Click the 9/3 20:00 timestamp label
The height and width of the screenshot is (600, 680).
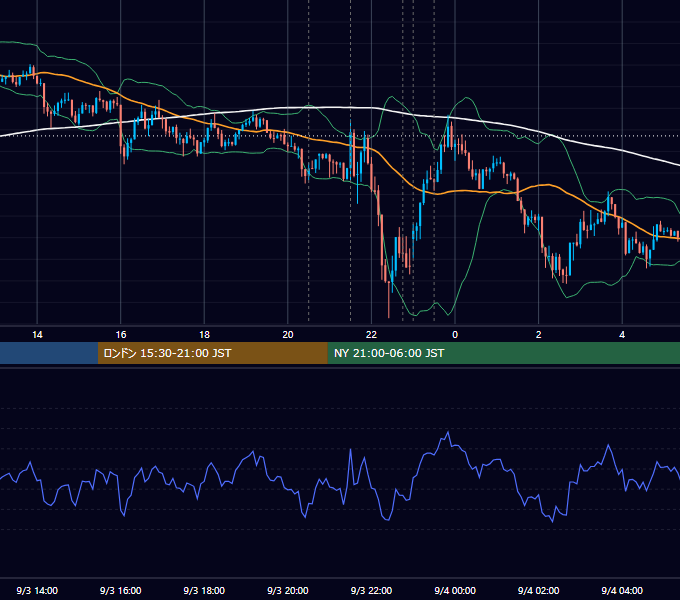(288, 590)
